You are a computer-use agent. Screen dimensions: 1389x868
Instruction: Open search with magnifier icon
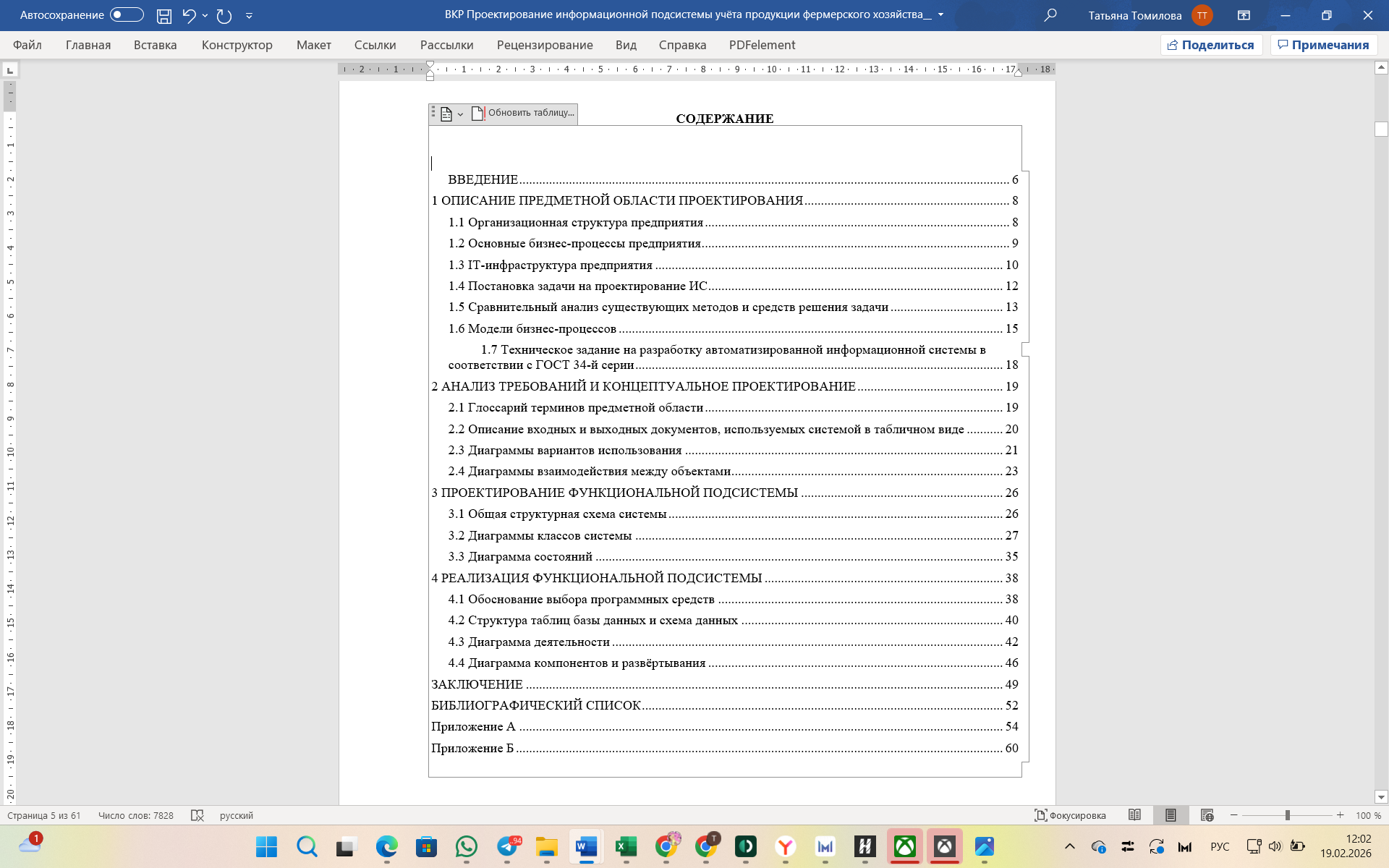(1050, 15)
